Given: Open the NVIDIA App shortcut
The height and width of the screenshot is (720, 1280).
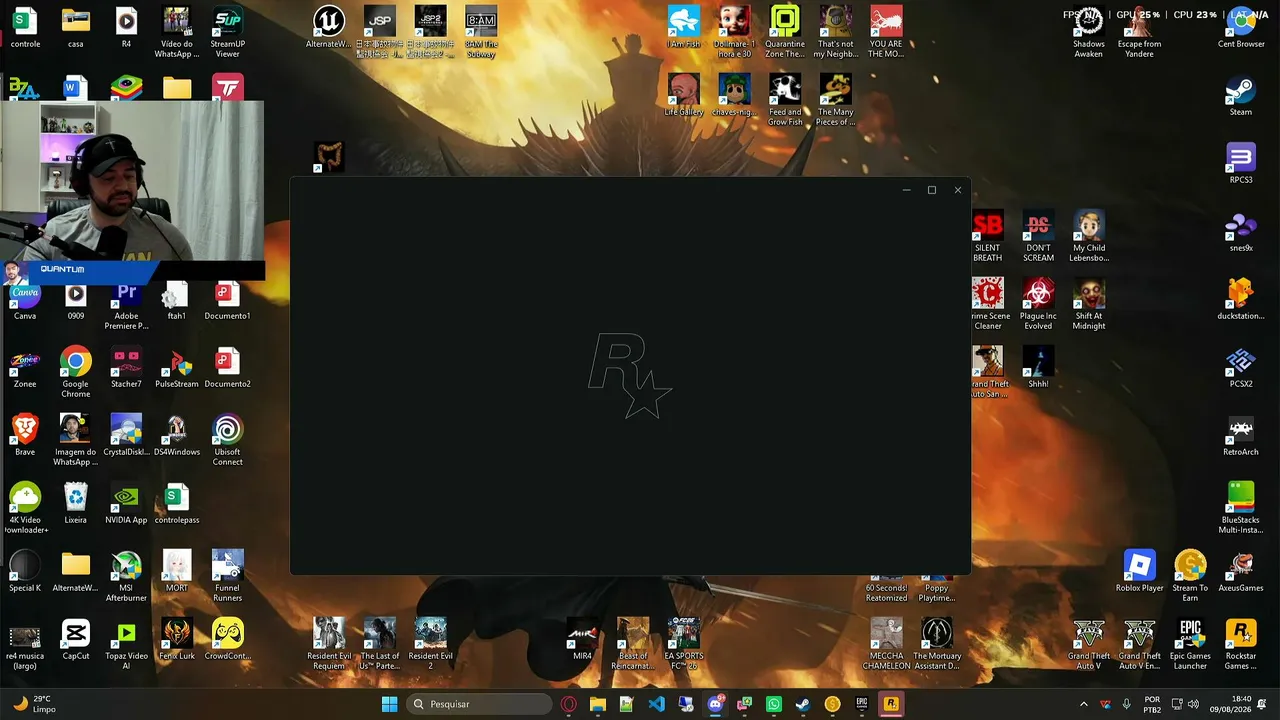Looking at the screenshot, I should click(x=126, y=504).
